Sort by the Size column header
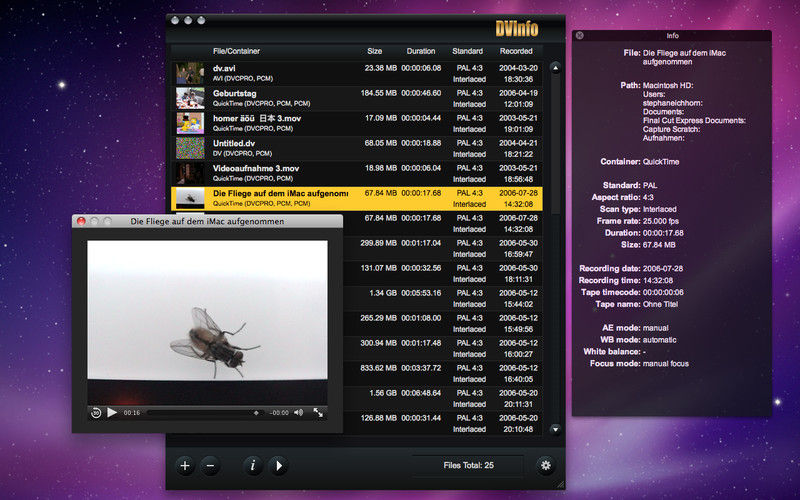This screenshot has height=500, width=800. (x=374, y=51)
